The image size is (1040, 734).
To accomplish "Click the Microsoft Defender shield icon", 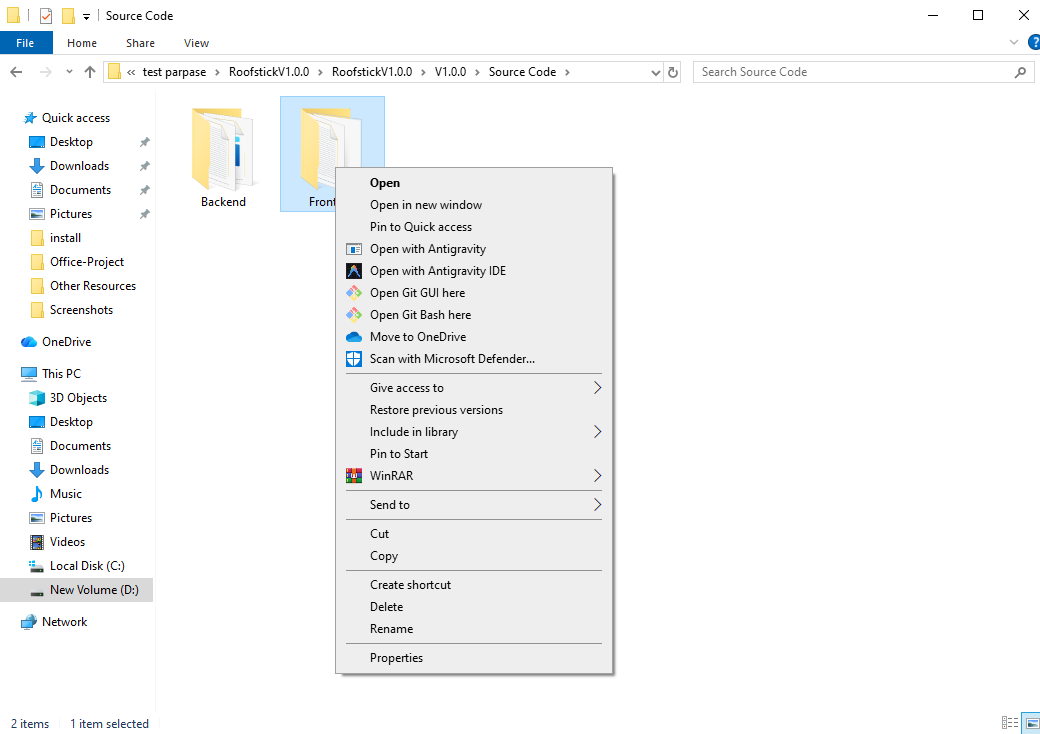I will pyautogui.click(x=354, y=359).
